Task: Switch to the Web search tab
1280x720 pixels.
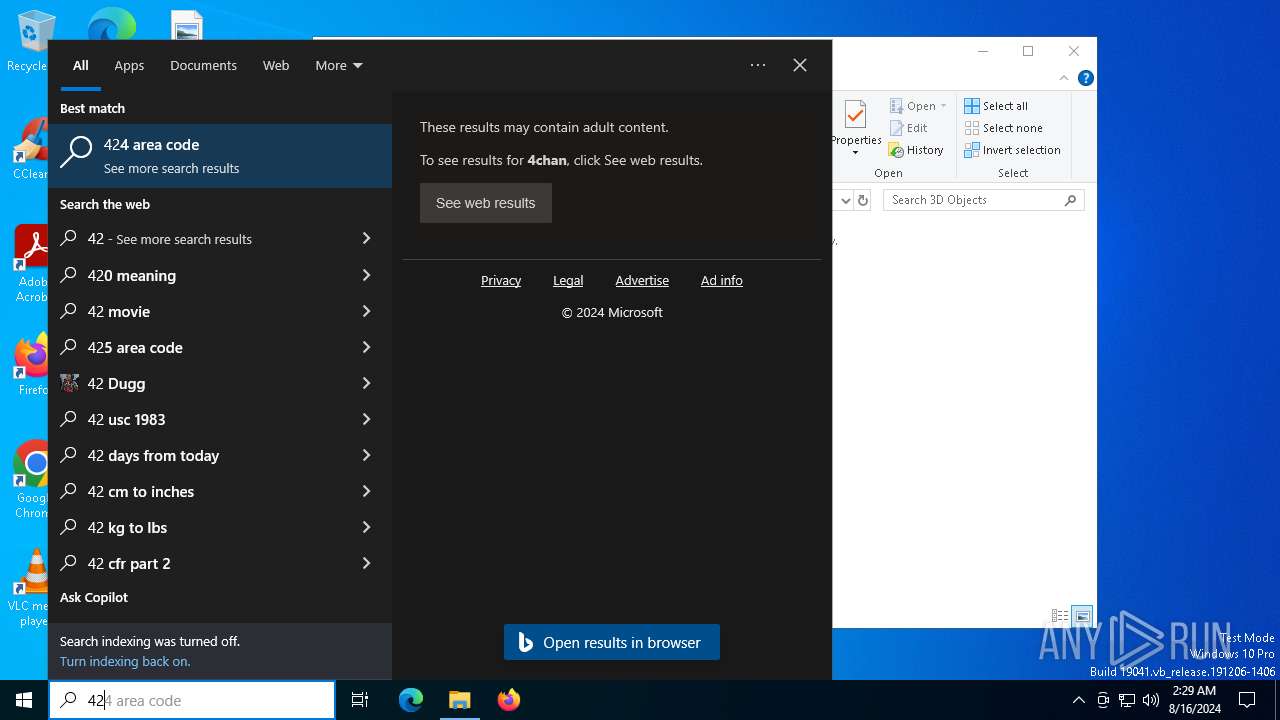Action: coord(276,65)
